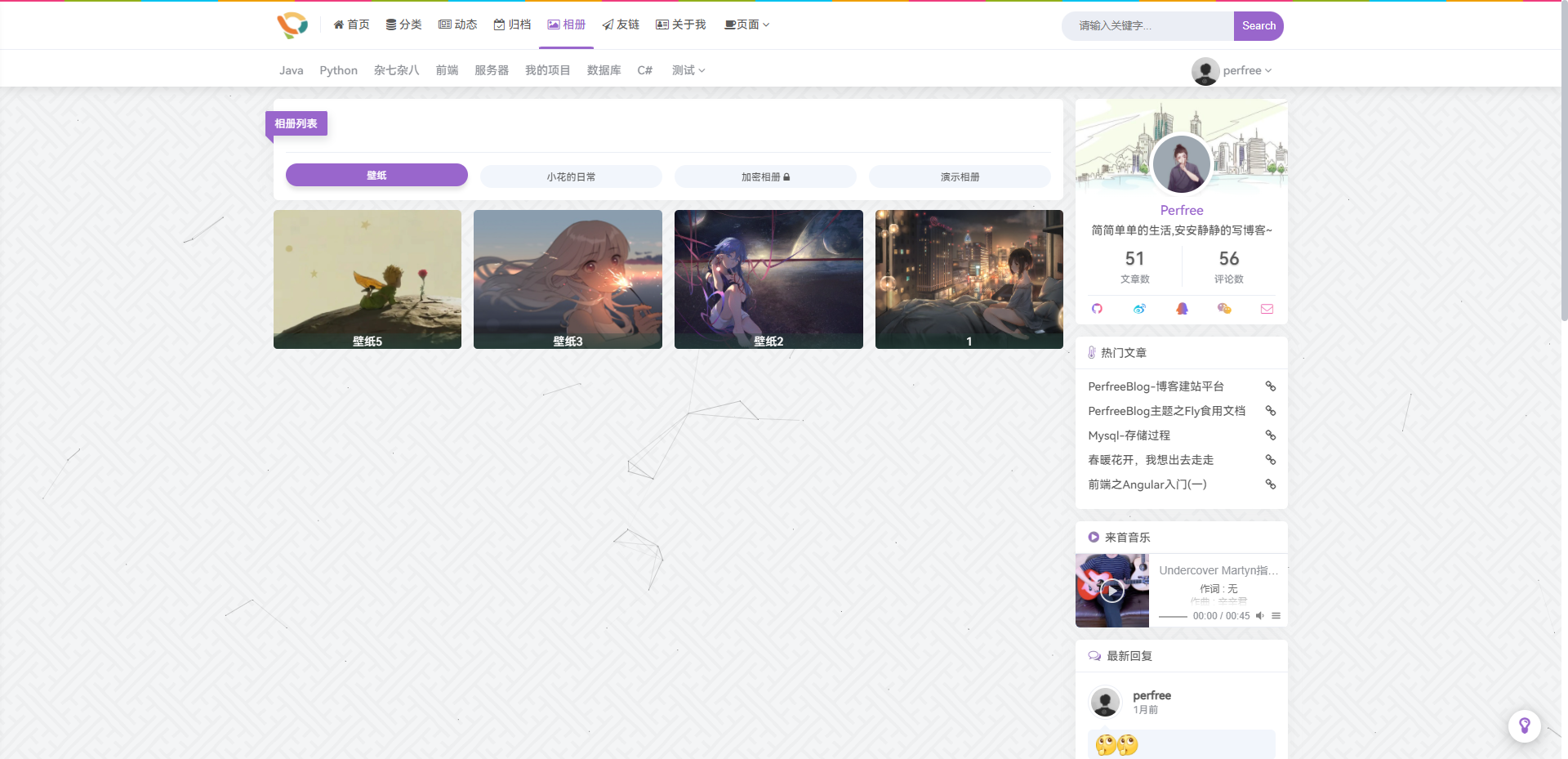
Task: Open the 关于我 about menu item
Action: click(680, 25)
